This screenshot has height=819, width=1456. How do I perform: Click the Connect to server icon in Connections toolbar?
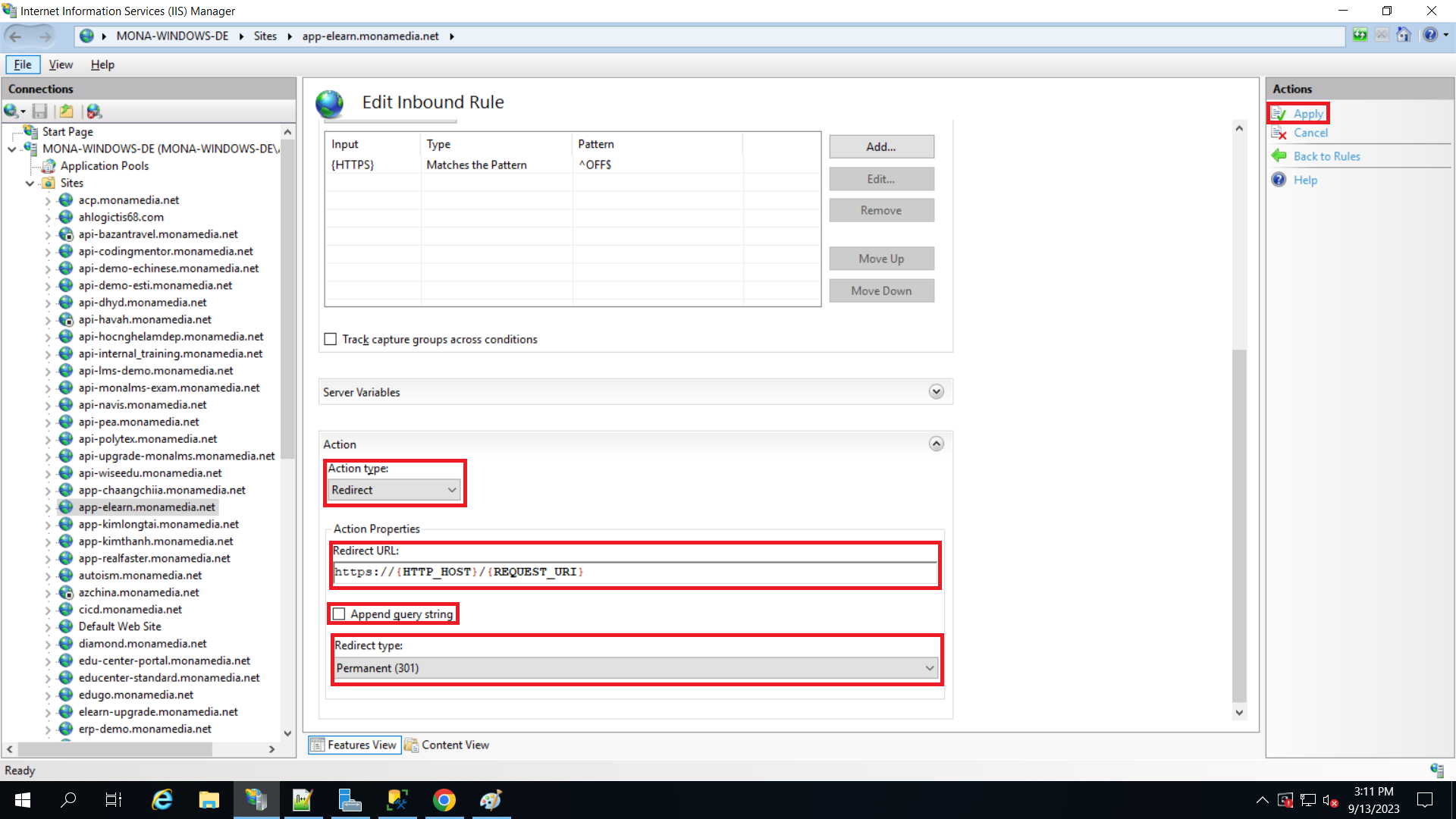[x=12, y=111]
